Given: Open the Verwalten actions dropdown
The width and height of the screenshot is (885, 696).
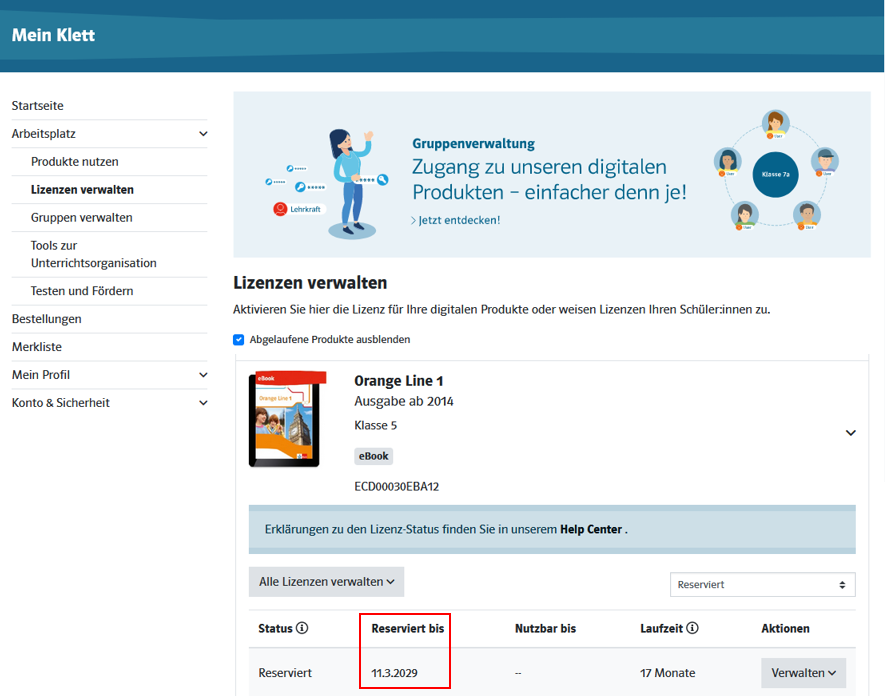Looking at the screenshot, I should [803, 673].
